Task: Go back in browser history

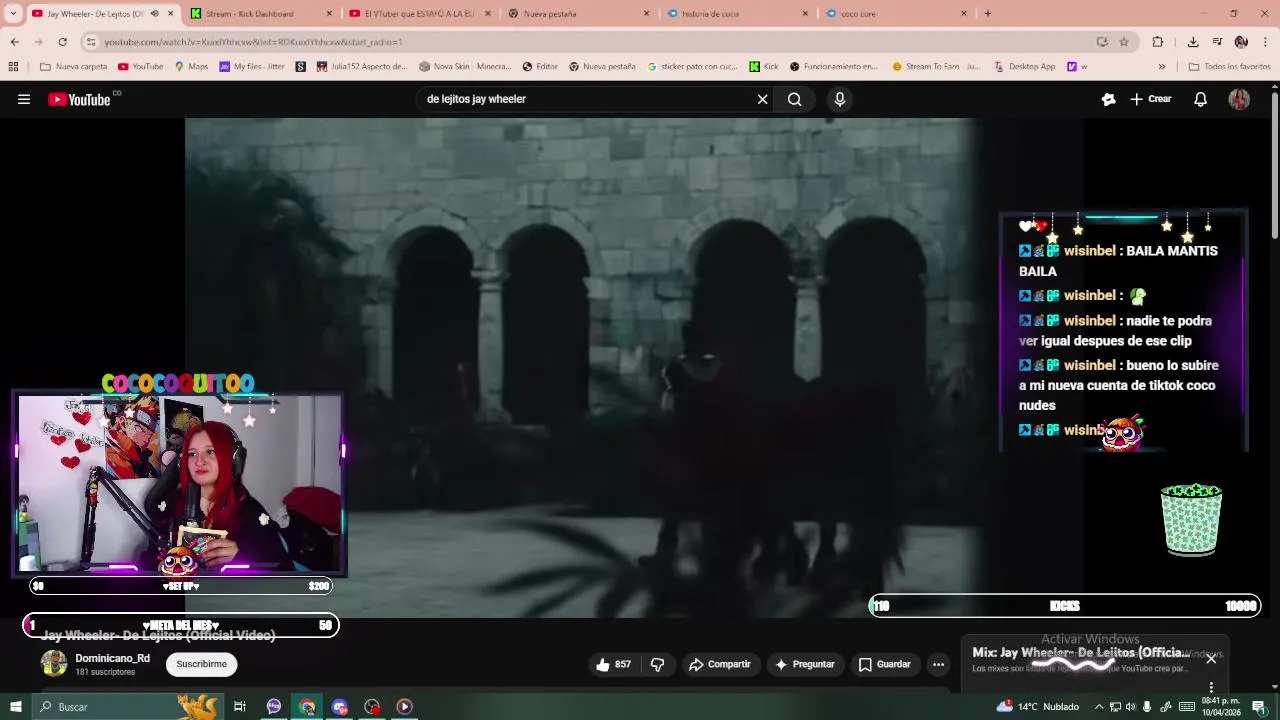Action: point(14,42)
